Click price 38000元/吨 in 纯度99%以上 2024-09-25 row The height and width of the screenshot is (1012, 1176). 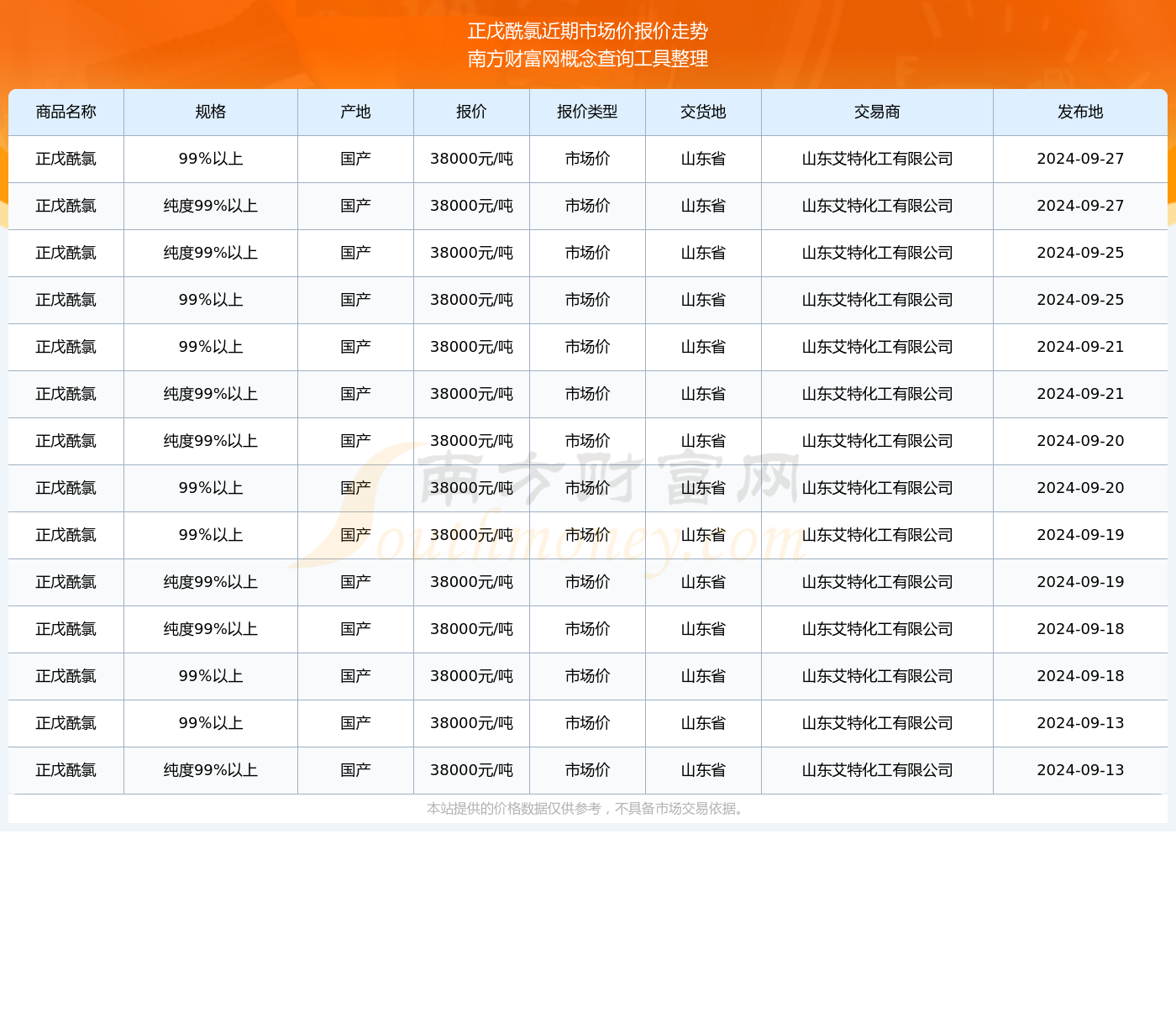pyautogui.click(x=472, y=253)
